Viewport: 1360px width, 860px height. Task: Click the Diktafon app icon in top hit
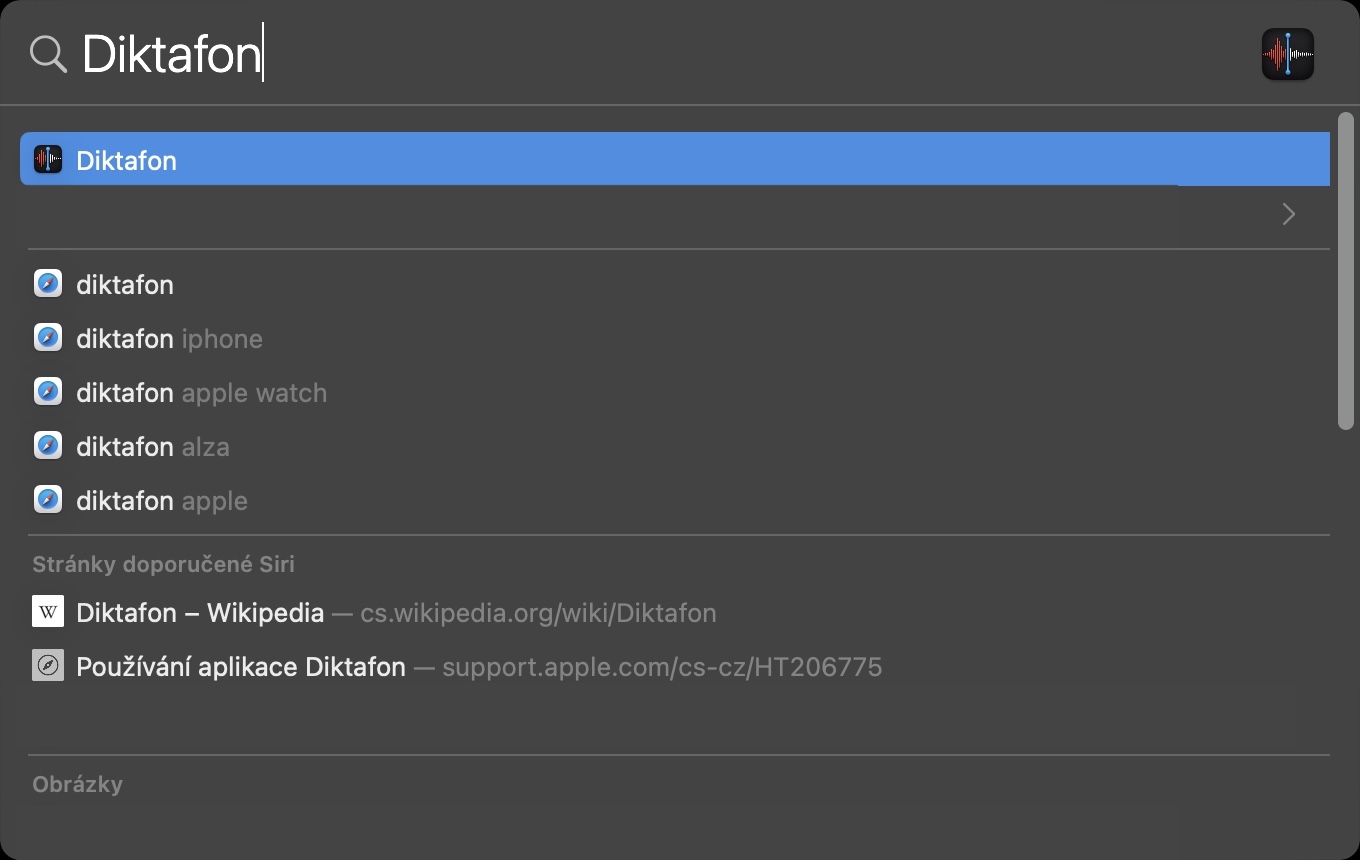tap(48, 160)
